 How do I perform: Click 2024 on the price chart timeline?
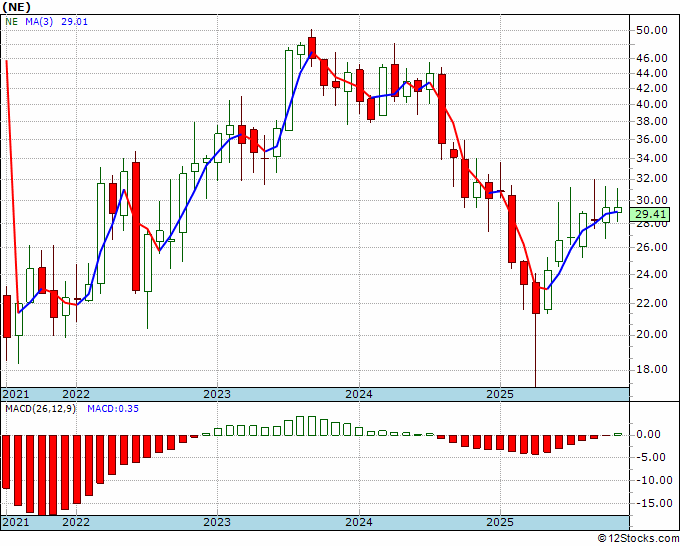pos(359,394)
